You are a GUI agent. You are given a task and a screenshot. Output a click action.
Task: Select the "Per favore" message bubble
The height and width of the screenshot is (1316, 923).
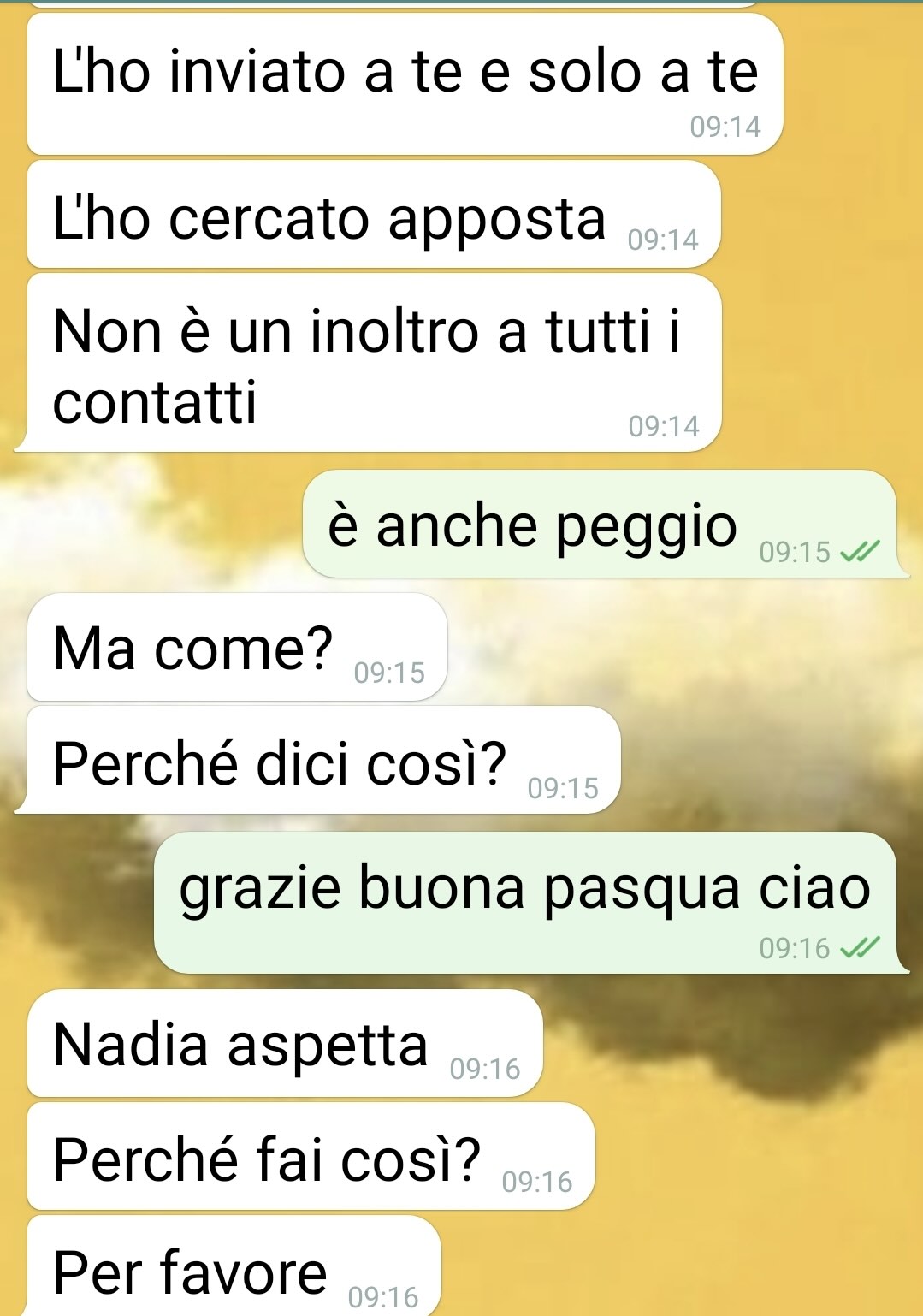click(x=234, y=1266)
